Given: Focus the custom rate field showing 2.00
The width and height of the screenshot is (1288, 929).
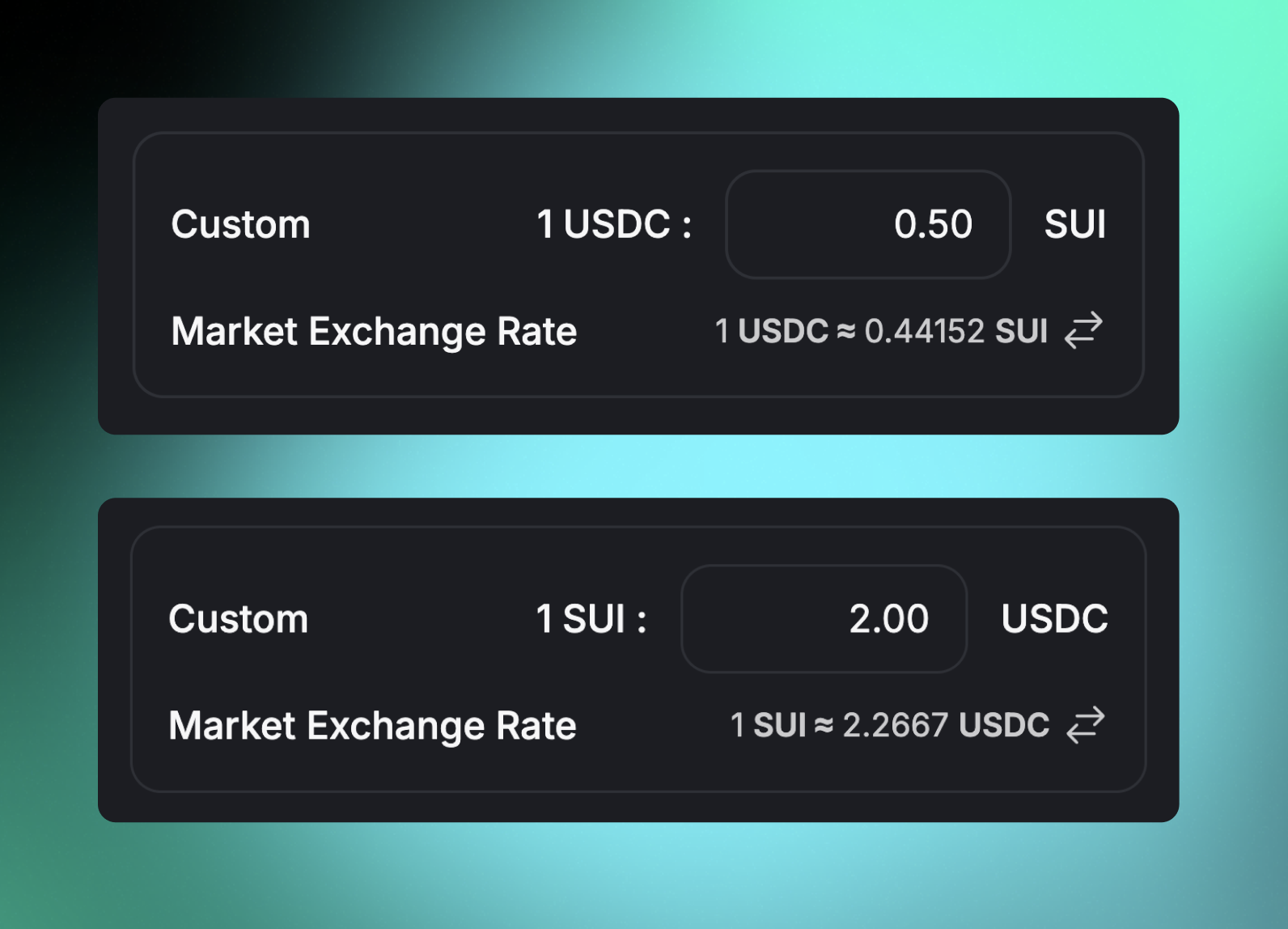Looking at the screenshot, I should (x=824, y=619).
